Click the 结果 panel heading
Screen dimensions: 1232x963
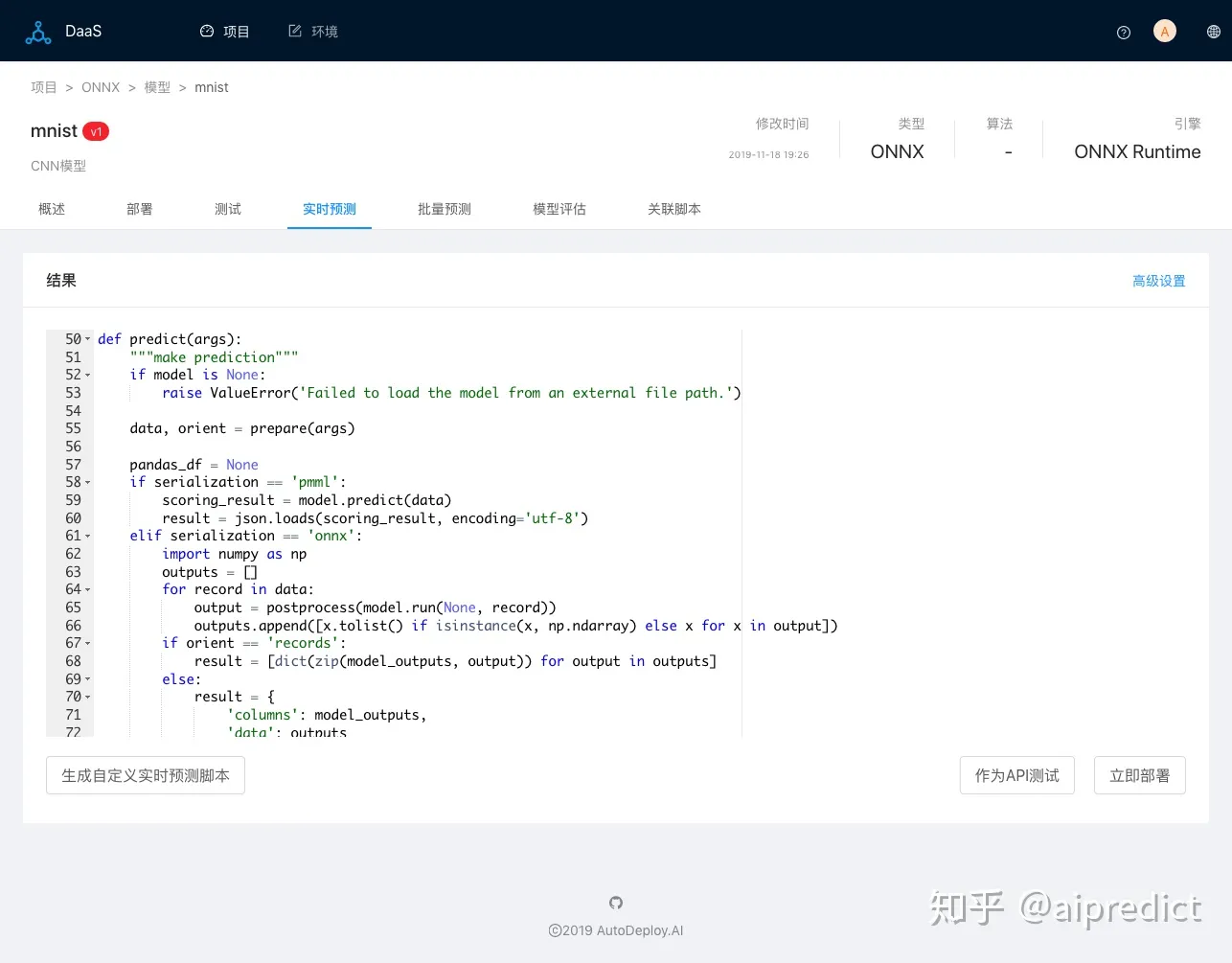click(x=61, y=281)
